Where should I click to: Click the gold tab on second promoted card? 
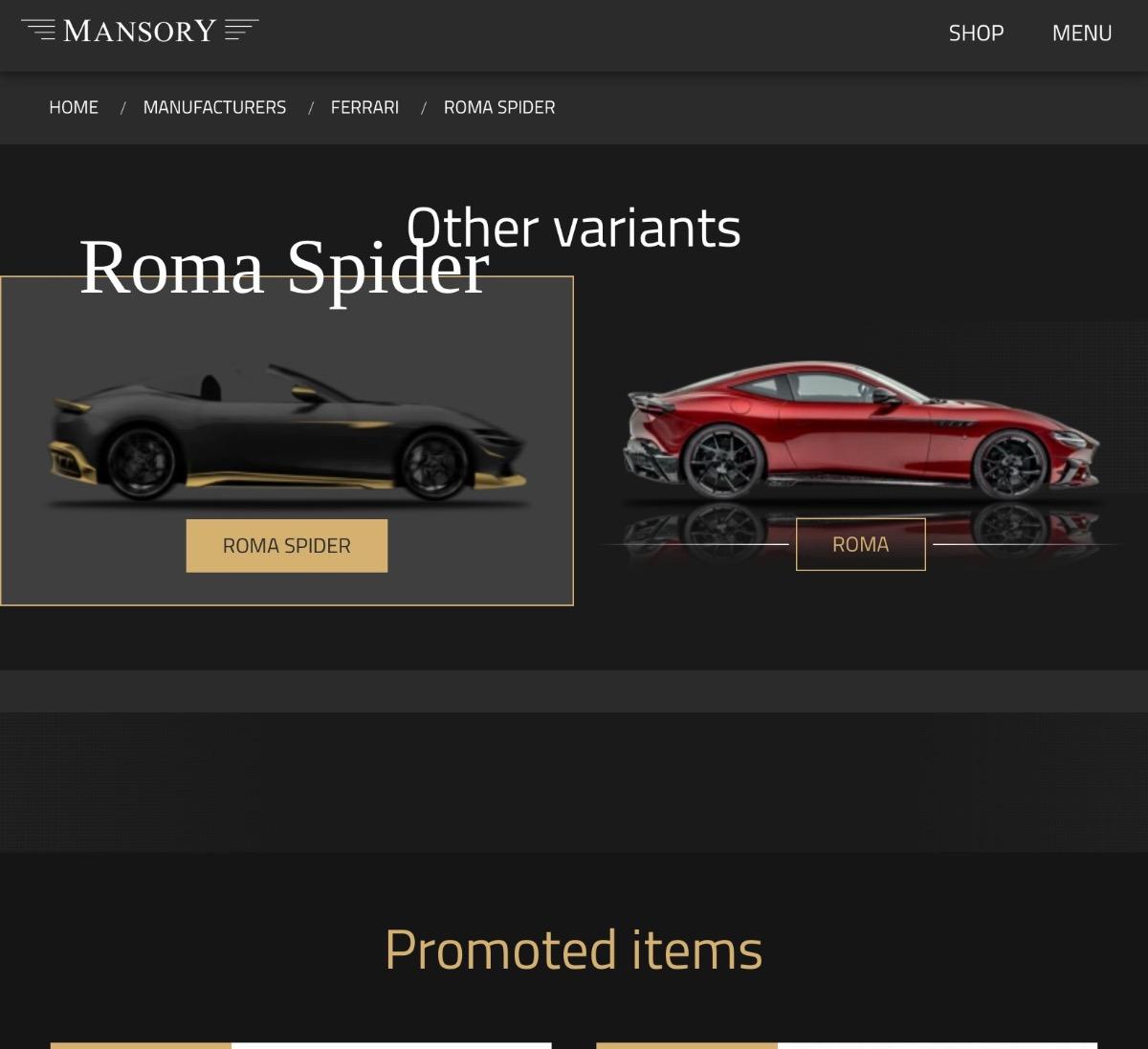click(x=687, y=1046)
